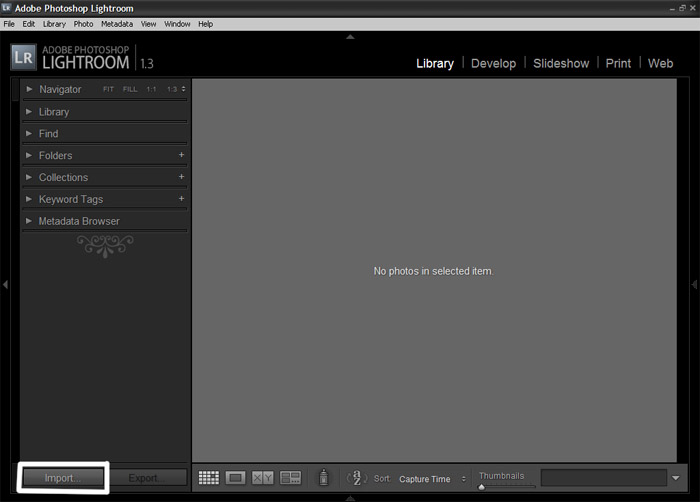Minimize the Lightroom window

(672, 8)
